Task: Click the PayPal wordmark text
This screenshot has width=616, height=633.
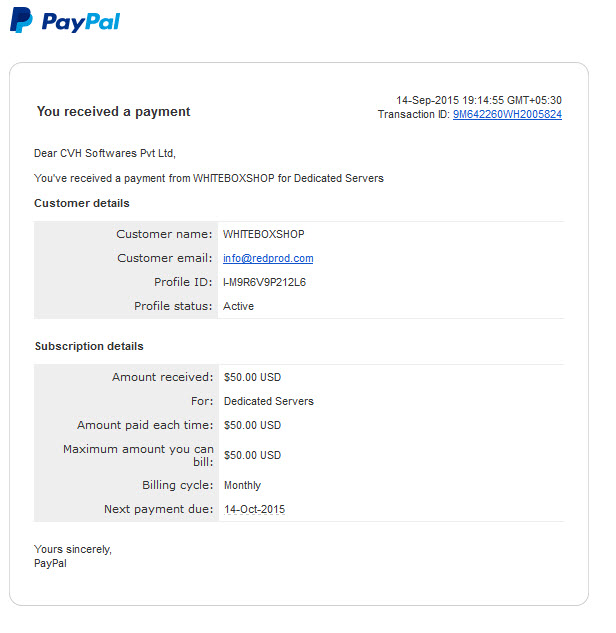Action: coord(81,22)
